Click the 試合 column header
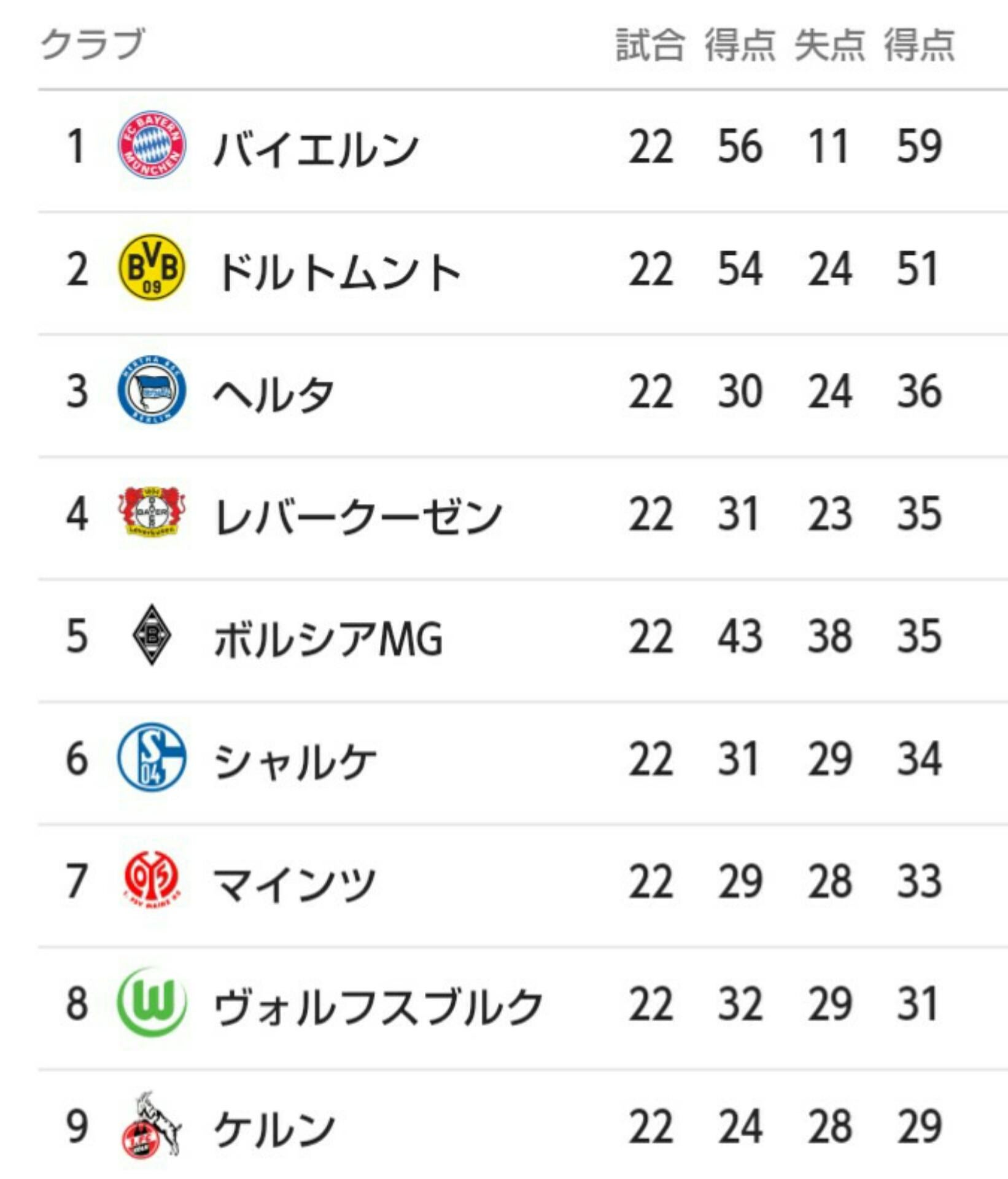Screen dimensions: 1008x1179 coord(650,45)
